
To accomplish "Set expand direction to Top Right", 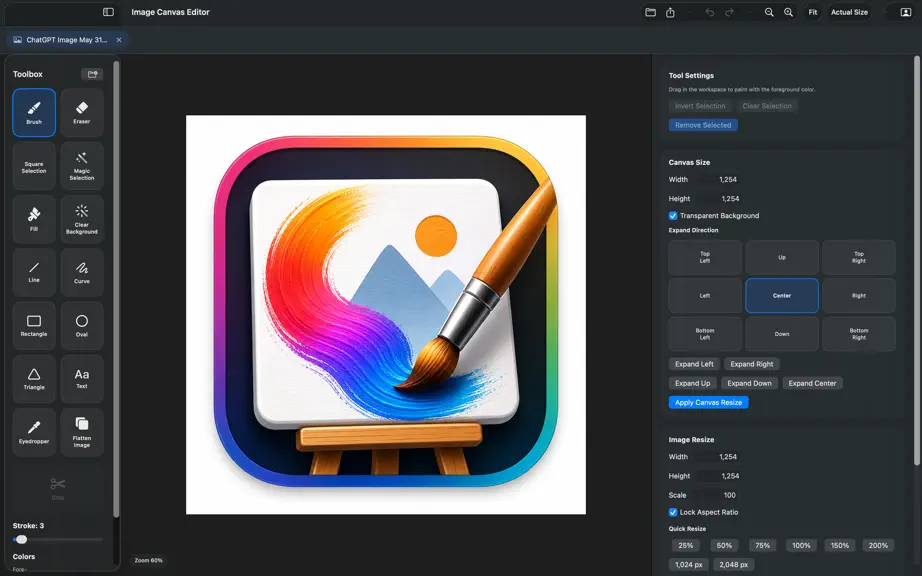I will click(x=859, y=257).
